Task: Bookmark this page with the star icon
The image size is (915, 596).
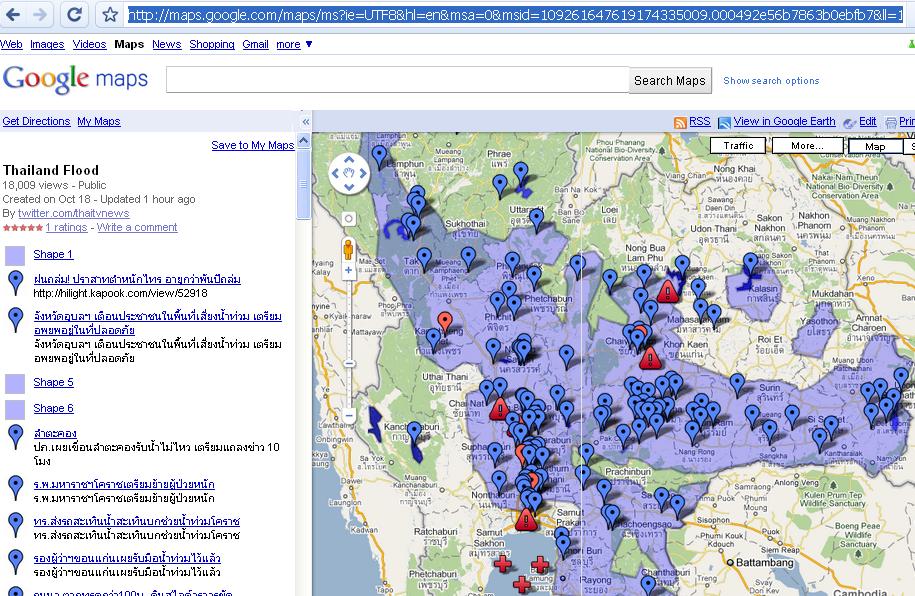Action: [x=110, y=15]
